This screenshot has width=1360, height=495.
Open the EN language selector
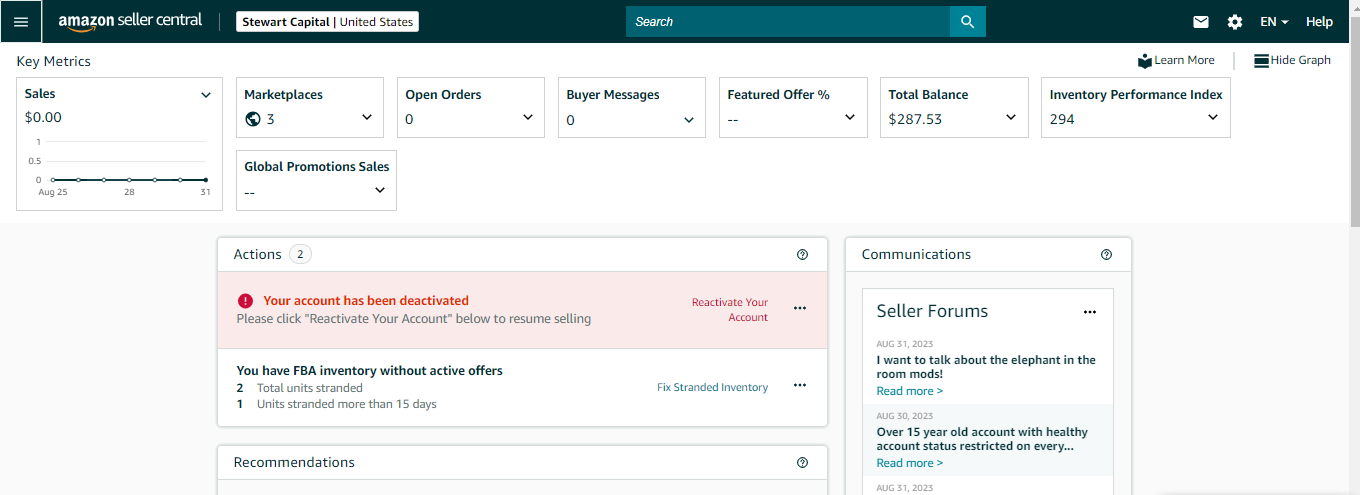tap(1274, 21)
